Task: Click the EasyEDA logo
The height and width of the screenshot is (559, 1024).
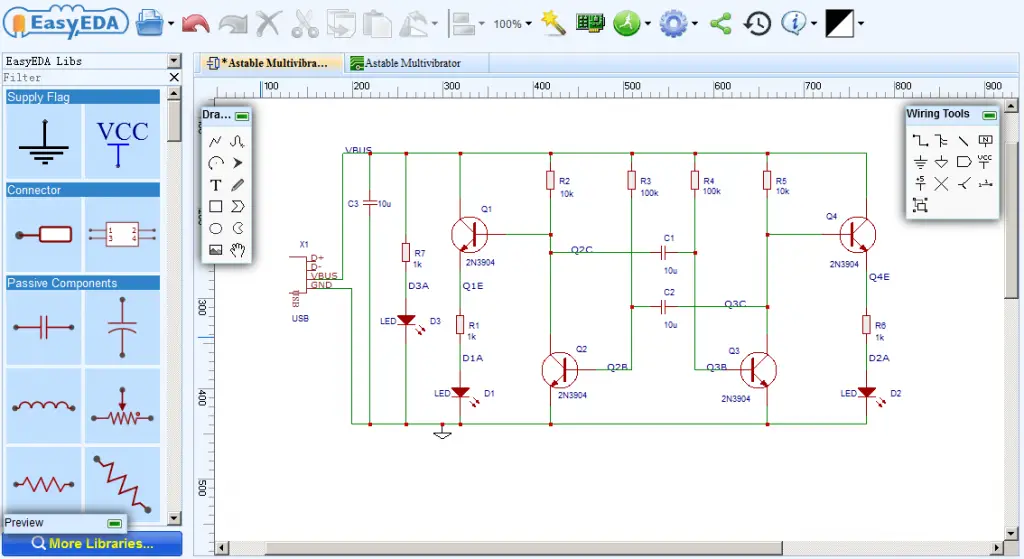Action: point(64,24)
